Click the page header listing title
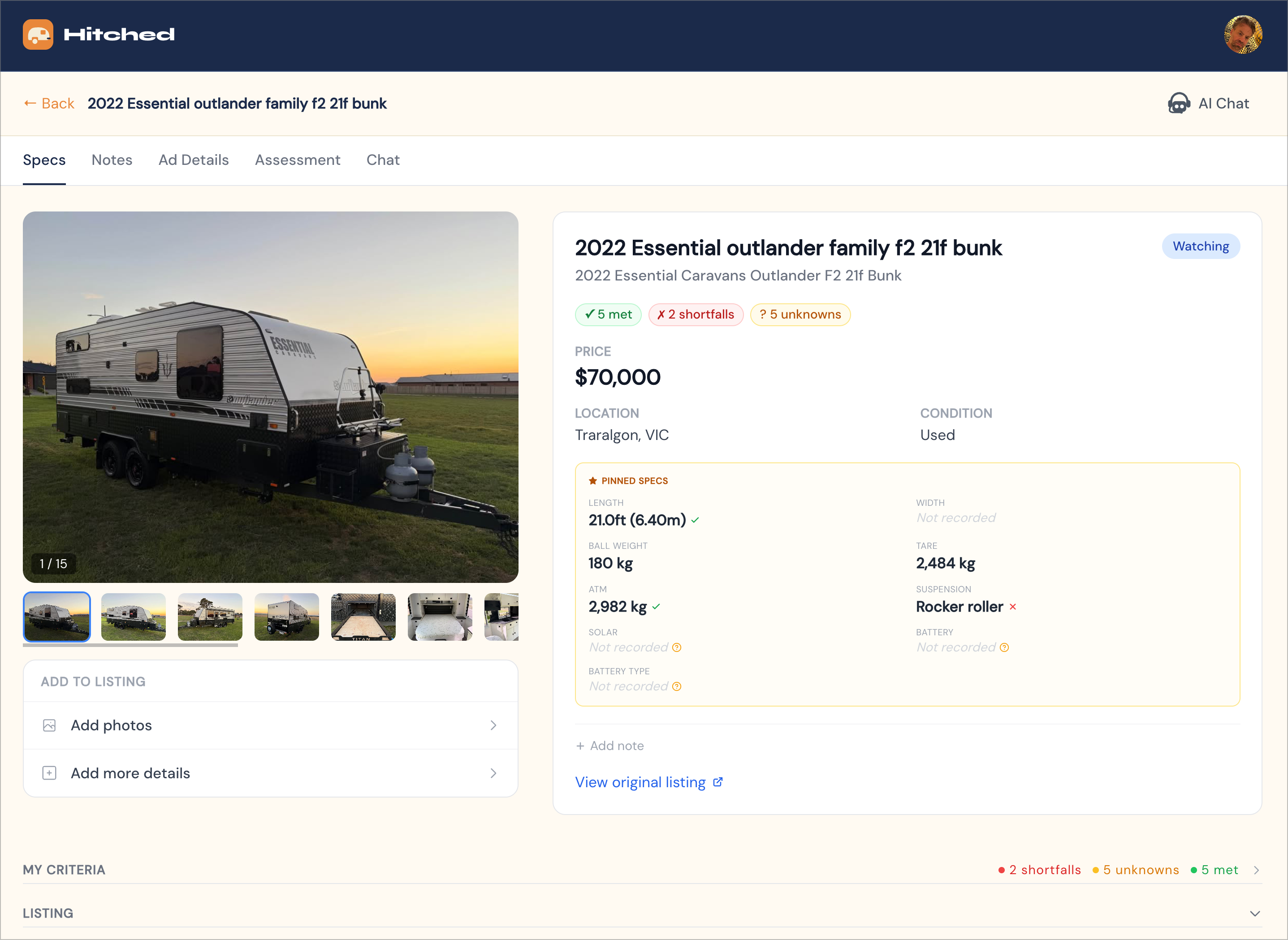Image resolution: width=1288 pixels, height=940 pixels. coord(238,103)
